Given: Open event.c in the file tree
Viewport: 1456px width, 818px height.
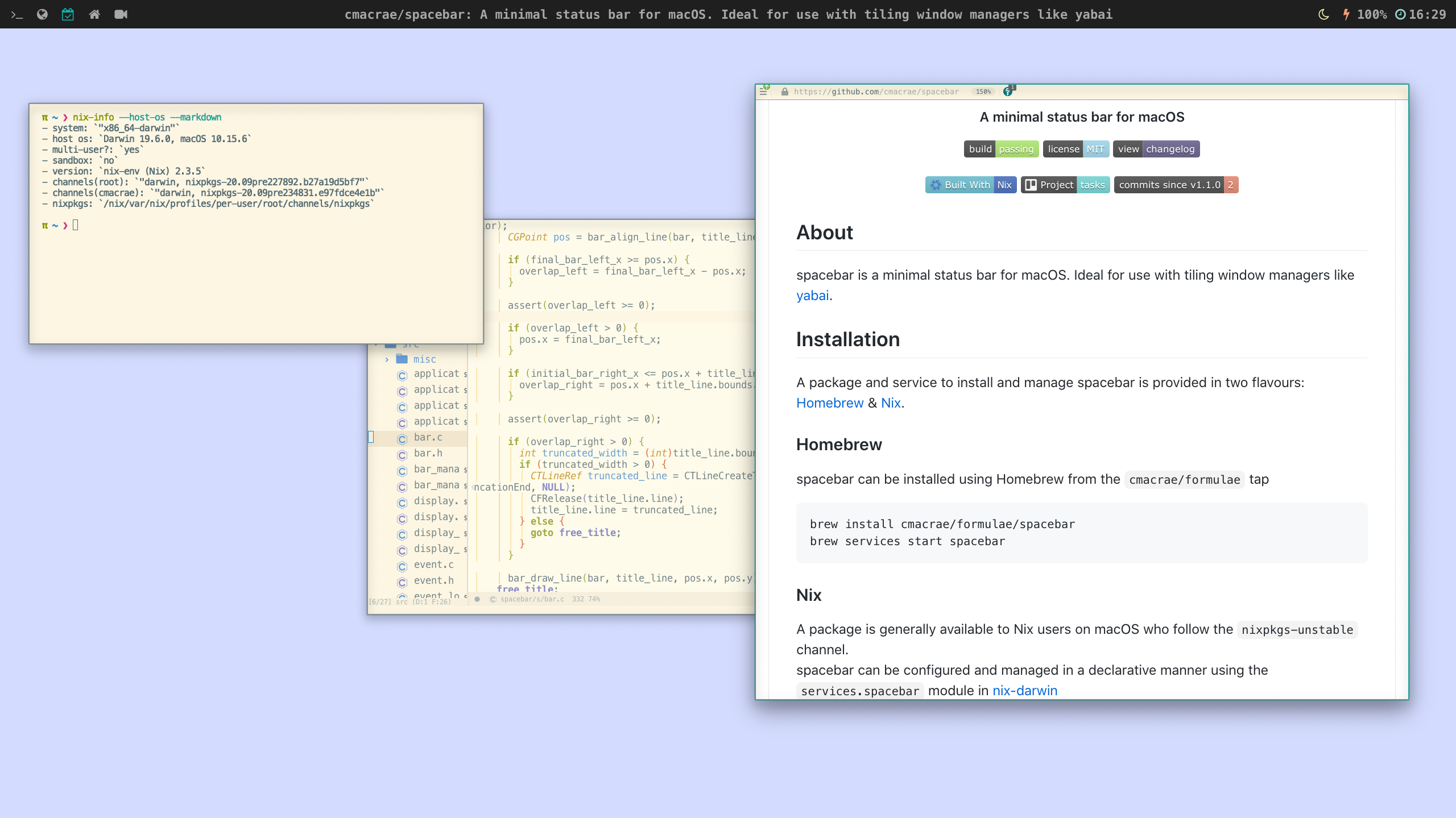Looking at the screenshot, I should [433, 564].
